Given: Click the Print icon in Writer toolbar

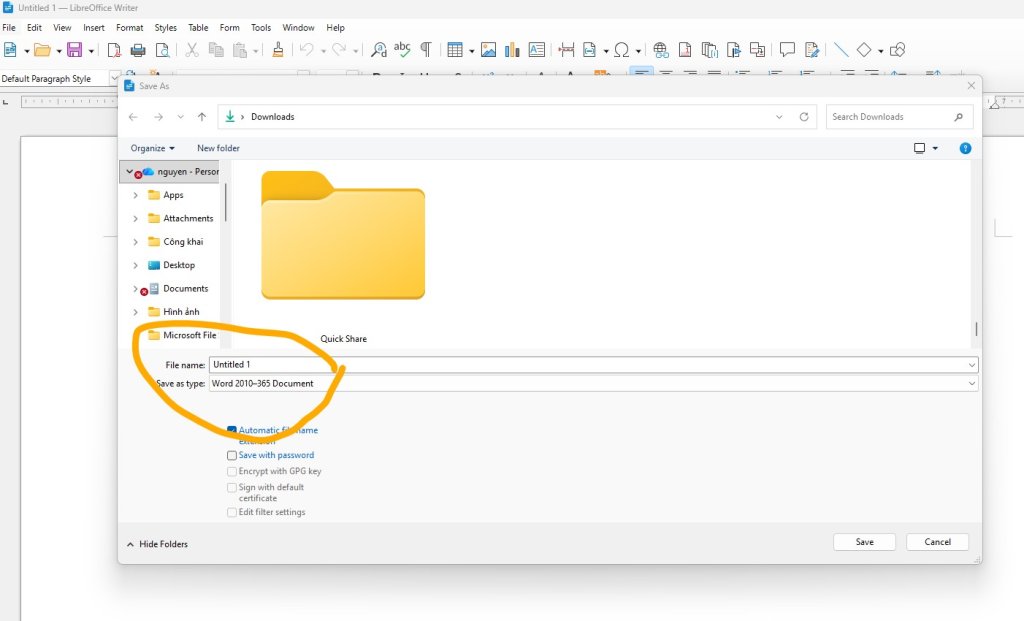Looking at the screenshot, I should click(138, 50).
